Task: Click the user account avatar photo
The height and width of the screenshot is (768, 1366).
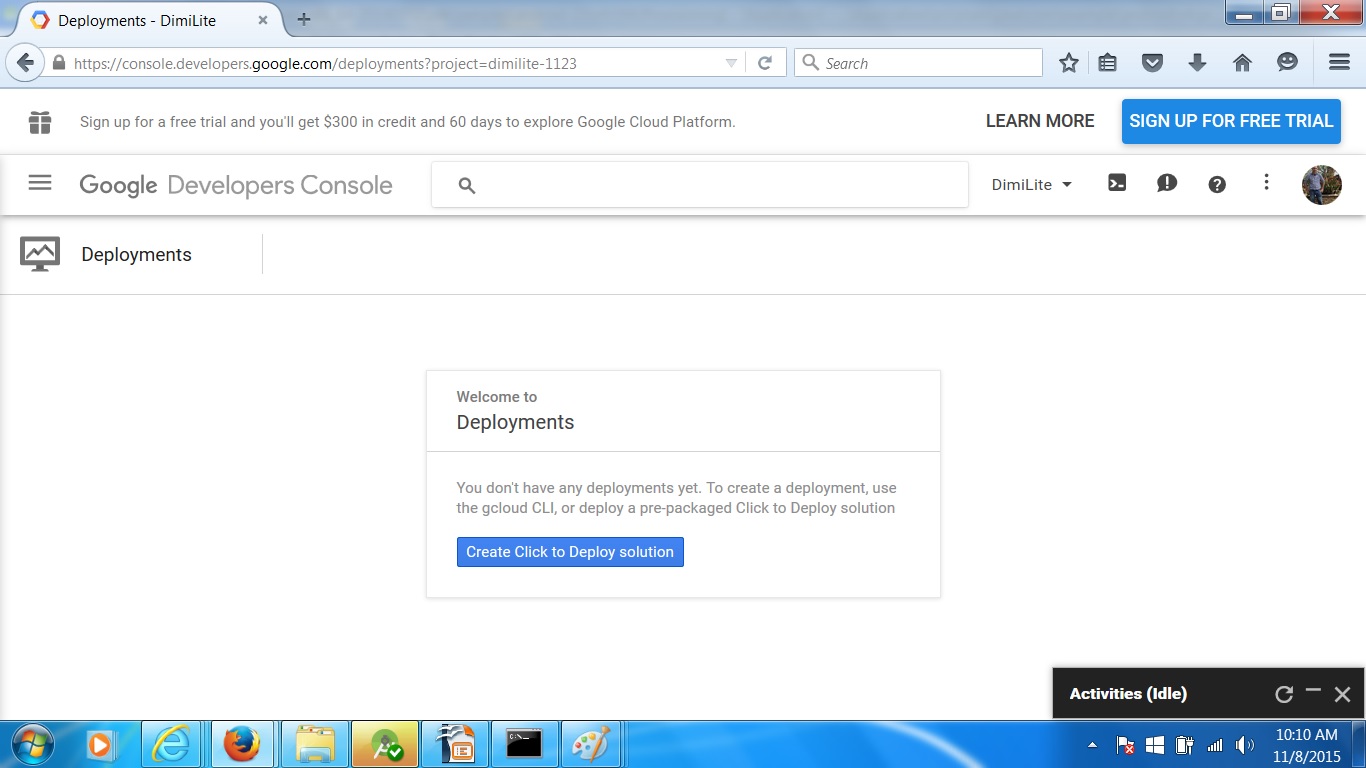Action: 1321,184
